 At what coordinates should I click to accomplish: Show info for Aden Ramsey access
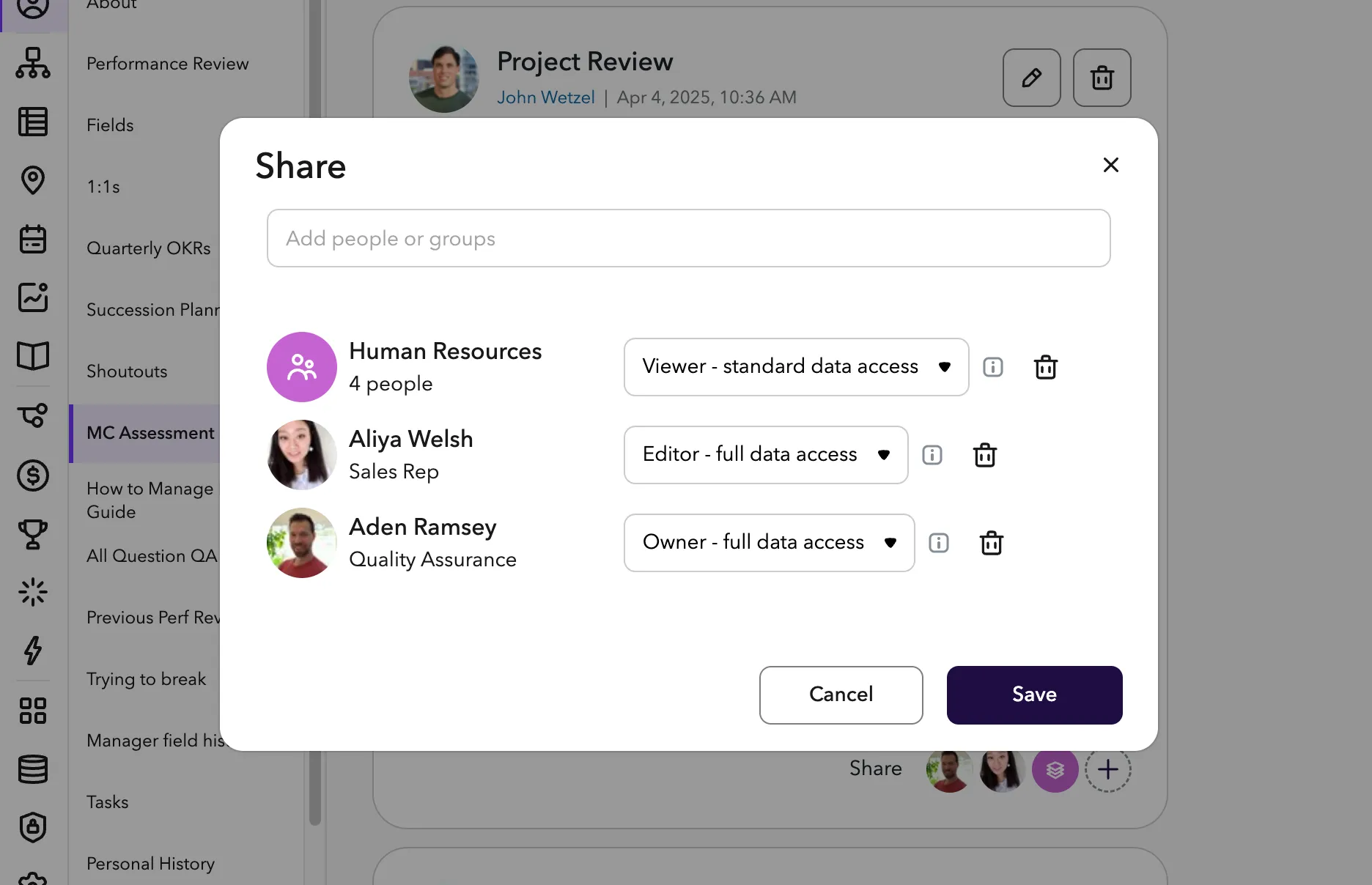click(x=939, y=543)
